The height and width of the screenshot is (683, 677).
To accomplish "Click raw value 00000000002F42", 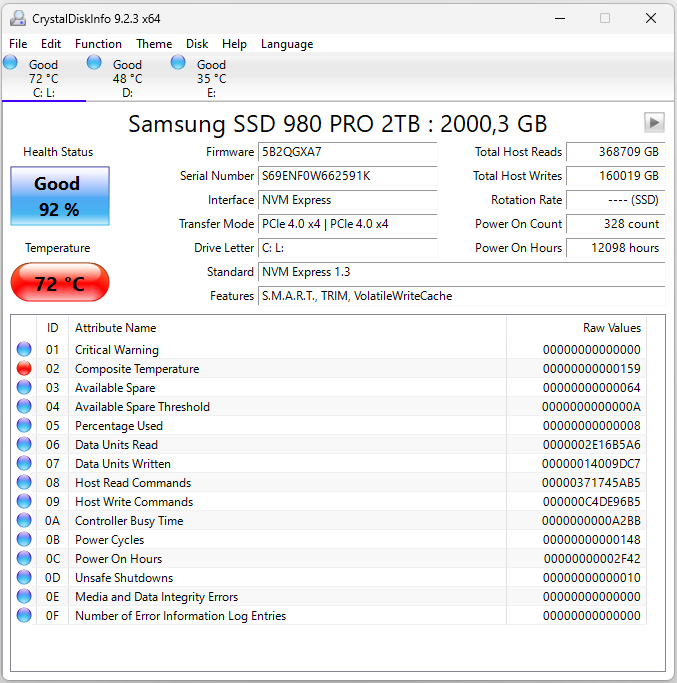I will pos(592,559).
